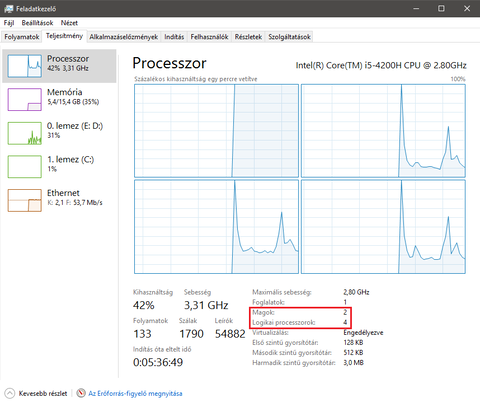480x407 pixels.
Task: Click the Kevesebb részlet button text
Action: (x=43, y=393)
